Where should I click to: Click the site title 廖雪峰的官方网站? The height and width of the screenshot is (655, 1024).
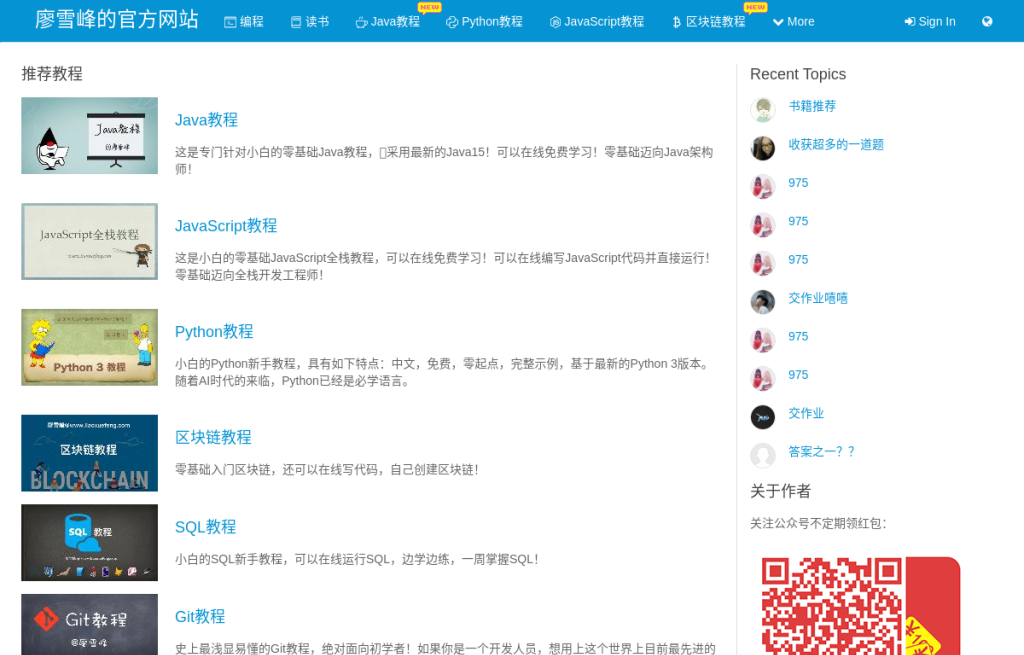[x=117, y=20]
